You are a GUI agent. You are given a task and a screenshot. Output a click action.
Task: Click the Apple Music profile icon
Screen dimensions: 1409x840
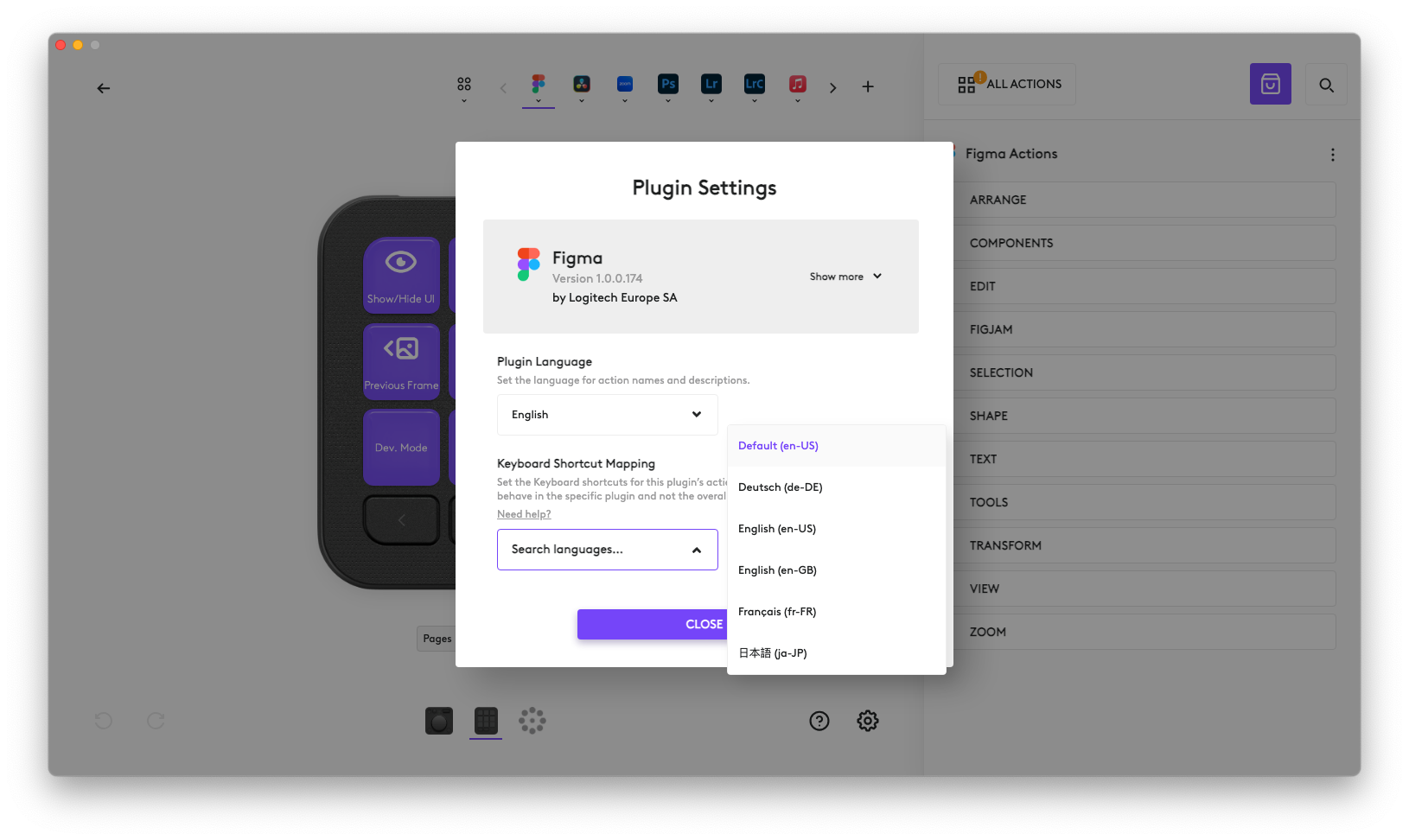[x=798, y=84]
